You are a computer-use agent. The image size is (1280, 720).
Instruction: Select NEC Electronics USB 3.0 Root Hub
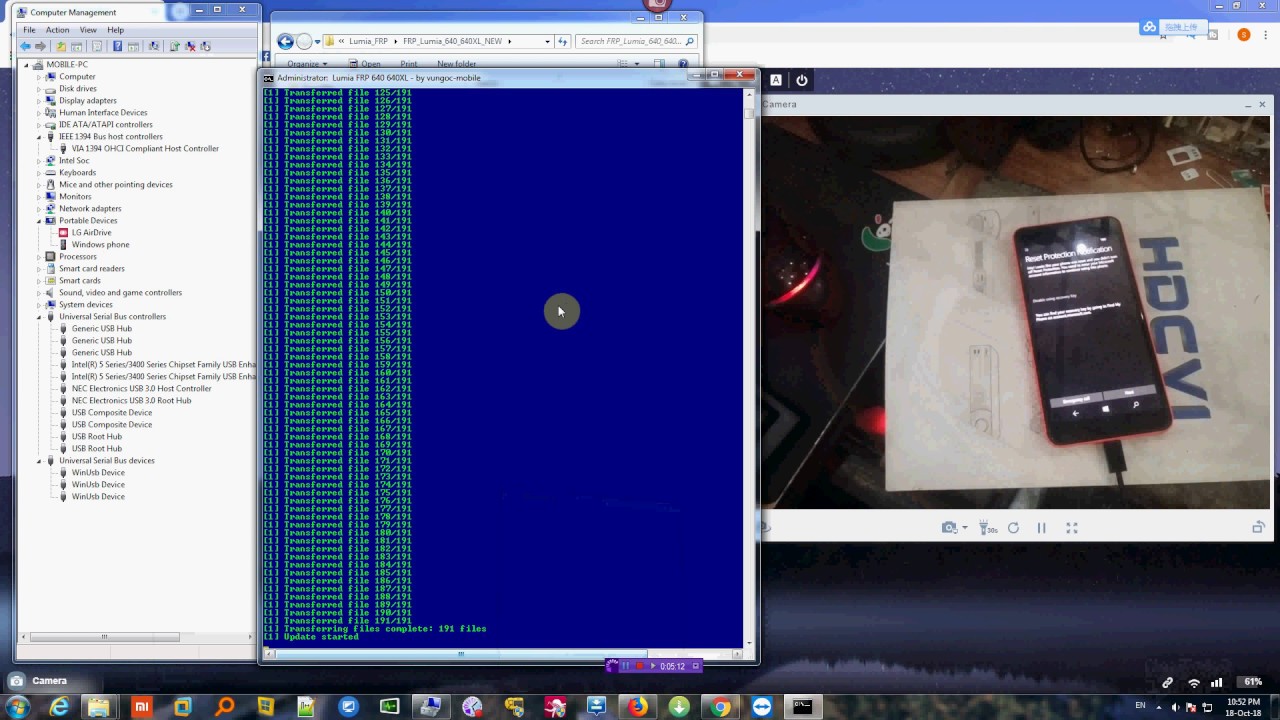point(131,400)
